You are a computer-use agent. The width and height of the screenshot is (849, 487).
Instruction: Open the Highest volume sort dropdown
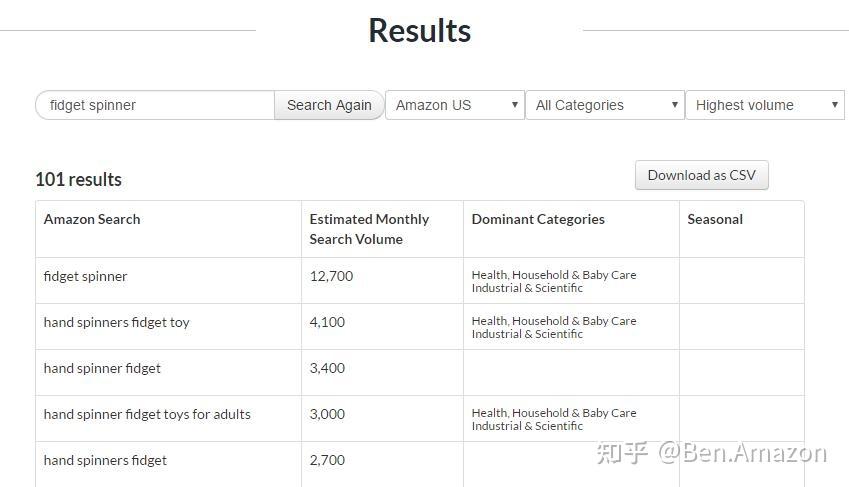pos(765,105)
